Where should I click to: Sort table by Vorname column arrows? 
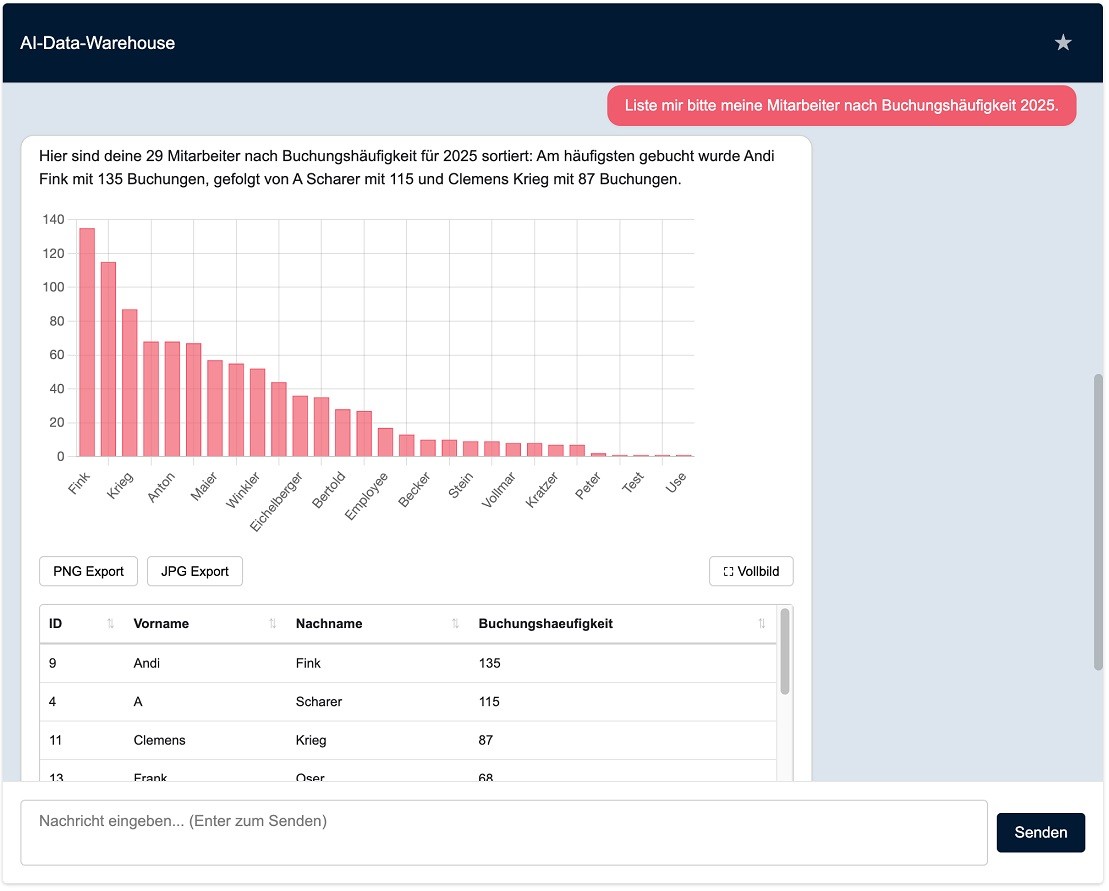click(x=272, y=624)
